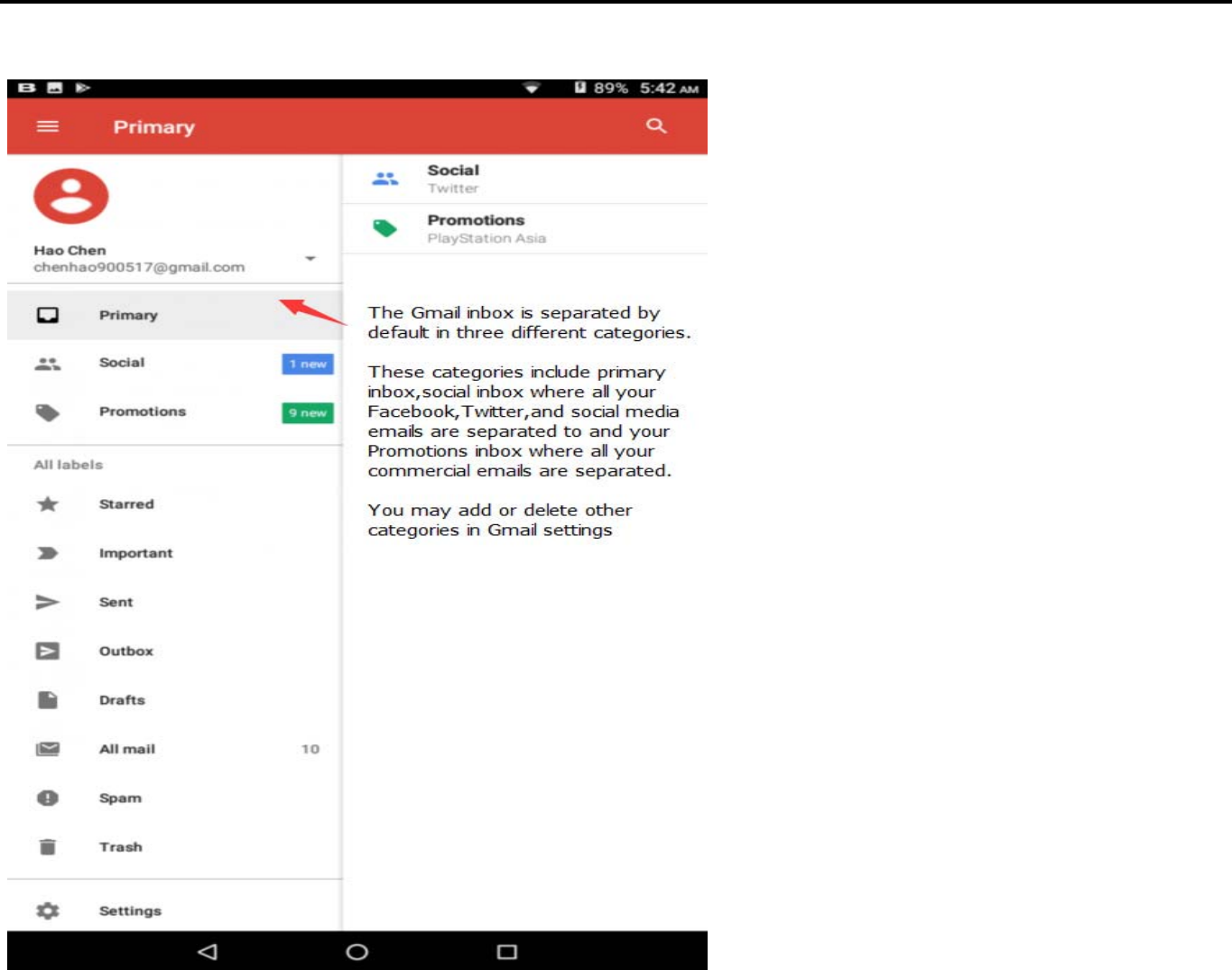The height and width of the screenshot is (970, 1232).
Task: Tap the Starred star icon
Action: pos(48,504)
